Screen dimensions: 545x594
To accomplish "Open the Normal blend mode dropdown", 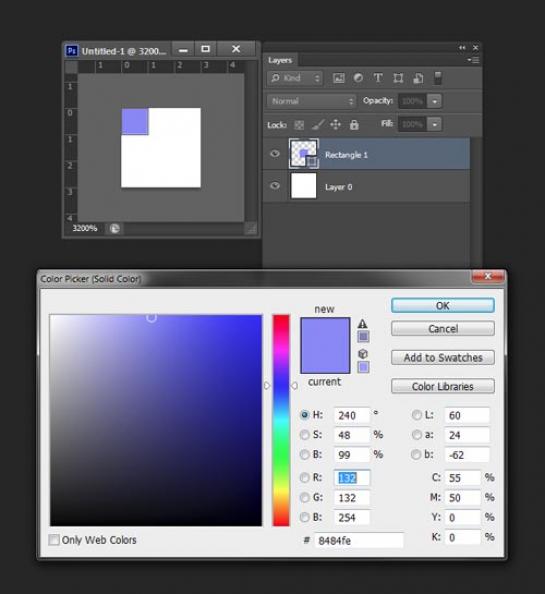I will coord(312,101).
